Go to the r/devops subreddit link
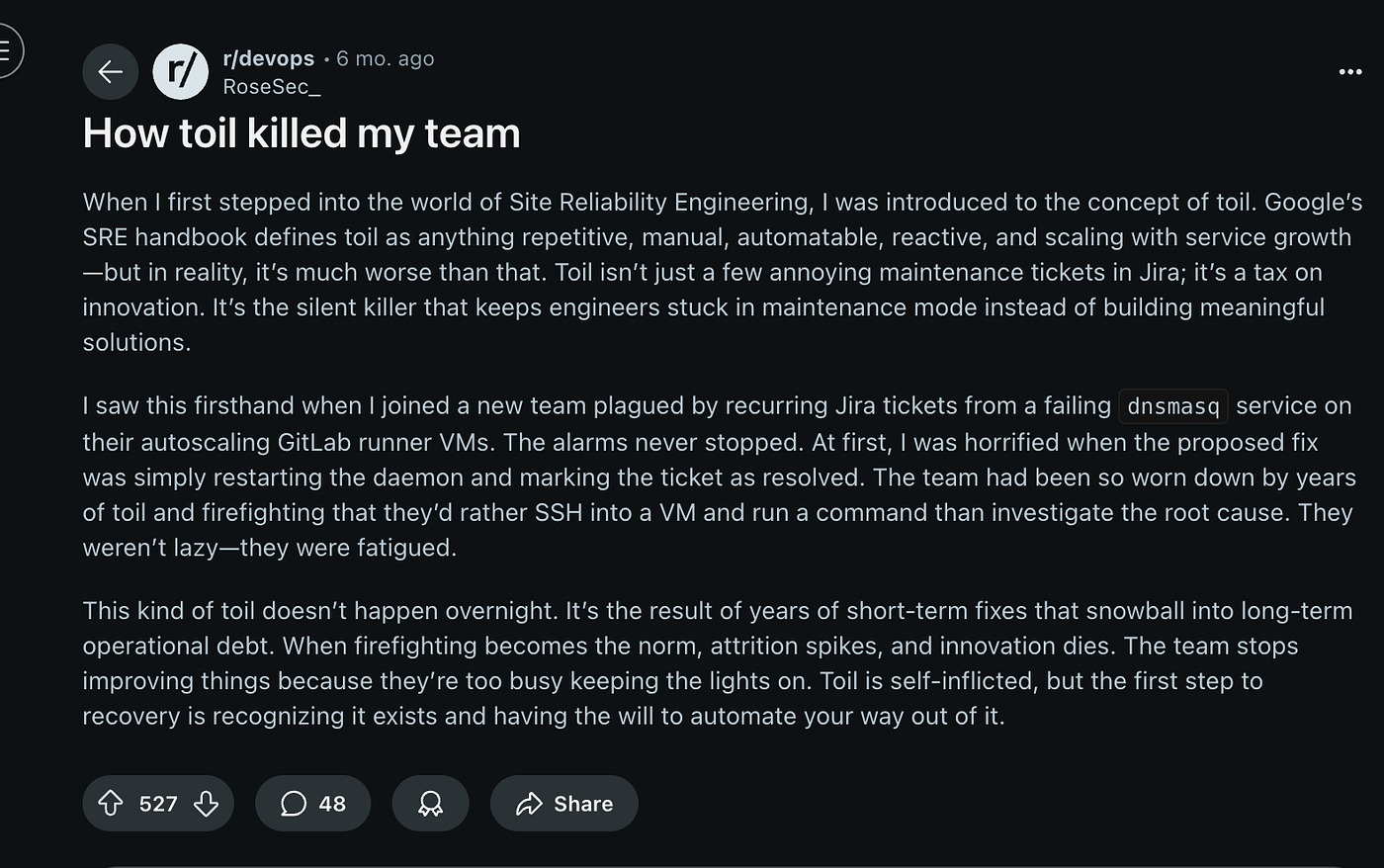Screen dimensions: 1384x868 (x=268, y=58)
